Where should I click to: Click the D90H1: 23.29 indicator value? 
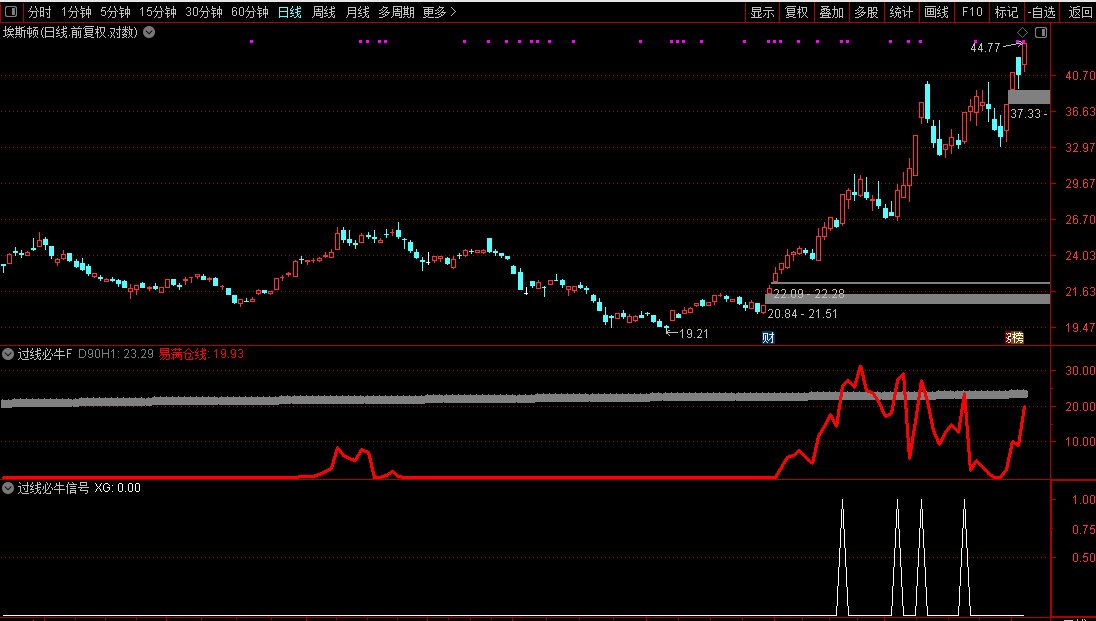click(115, 354)
